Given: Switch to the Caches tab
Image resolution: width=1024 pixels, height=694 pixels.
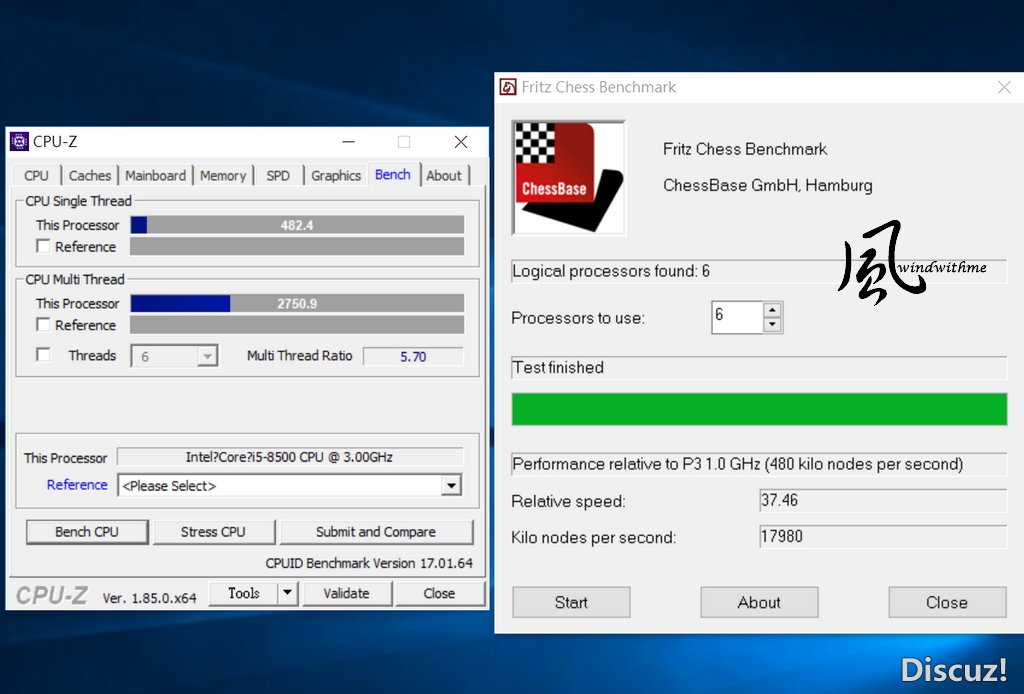Looking at the screenshot, I should coord(90,176).
